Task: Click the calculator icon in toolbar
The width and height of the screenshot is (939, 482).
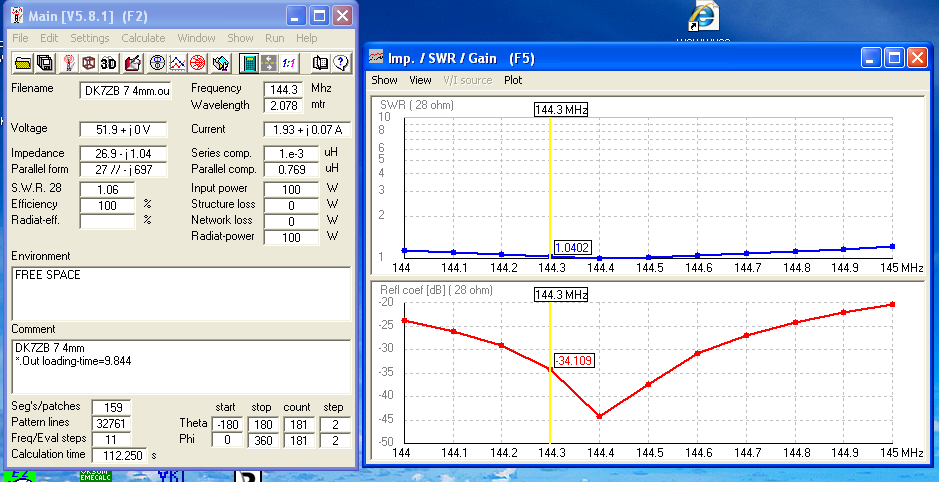Action: 247,63
